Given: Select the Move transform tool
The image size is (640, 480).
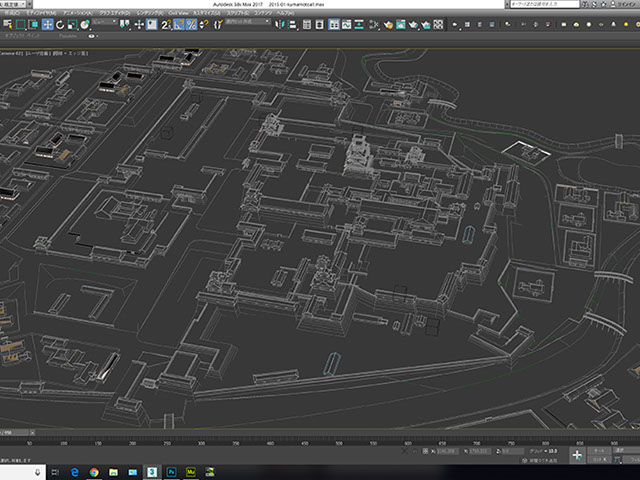Looking at the screenshot, I should (x=48, y=25).
